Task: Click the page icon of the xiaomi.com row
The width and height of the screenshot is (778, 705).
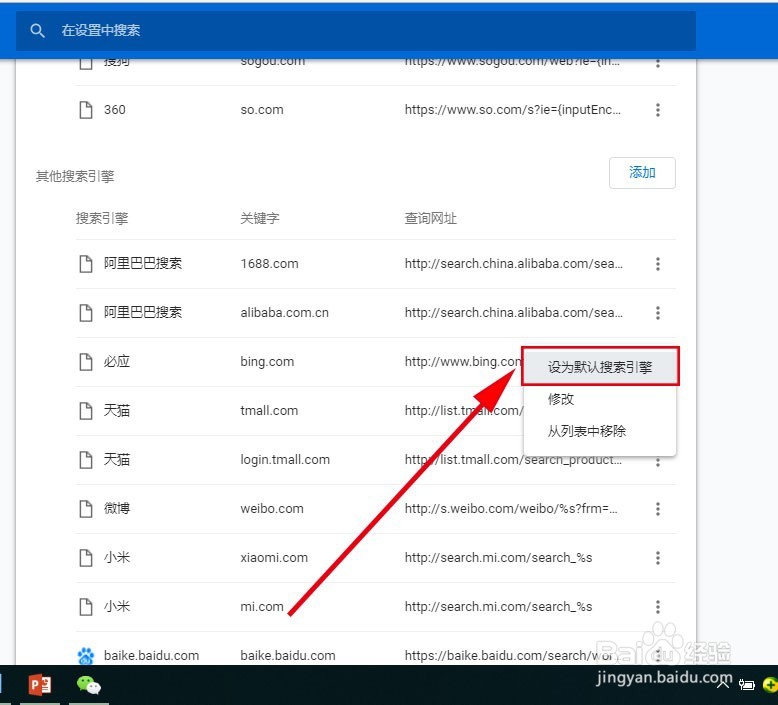Action: (x=86, y=558)
